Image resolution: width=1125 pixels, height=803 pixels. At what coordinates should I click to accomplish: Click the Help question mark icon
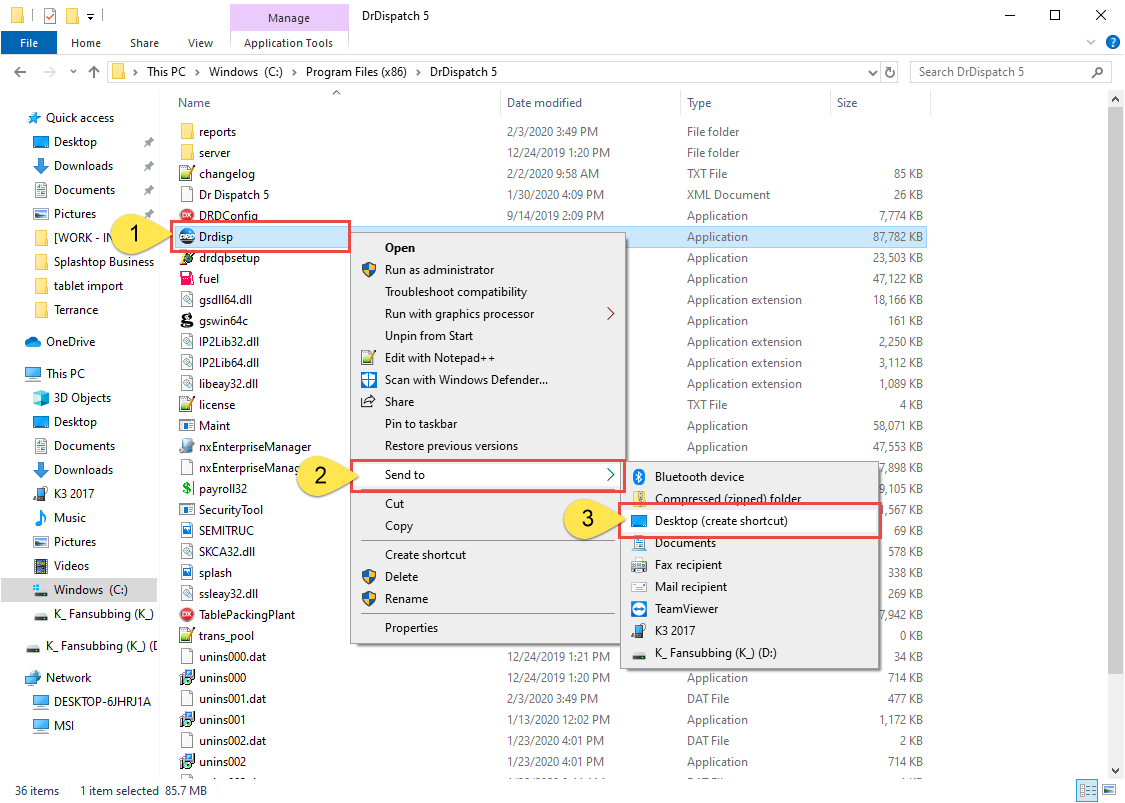1112,42
